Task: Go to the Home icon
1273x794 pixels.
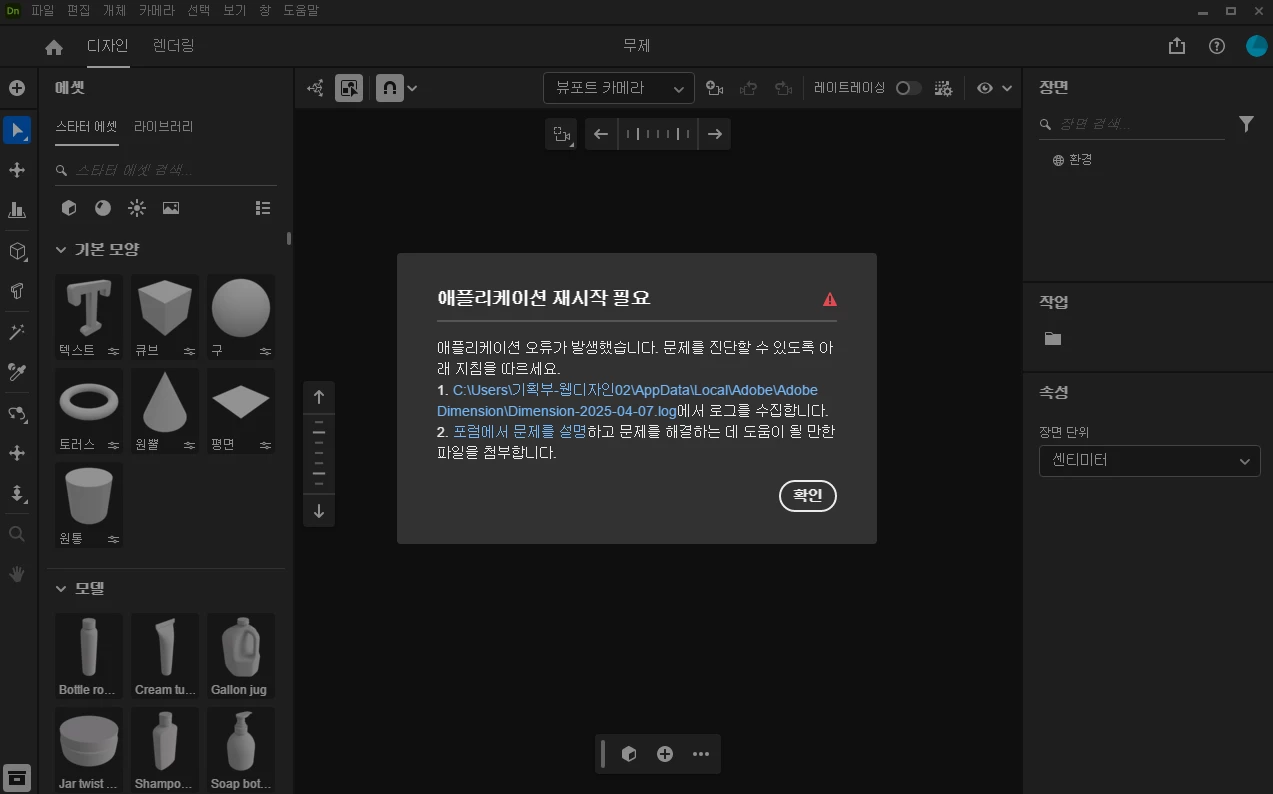Action: pyautogui.click(x=54, y=47)
